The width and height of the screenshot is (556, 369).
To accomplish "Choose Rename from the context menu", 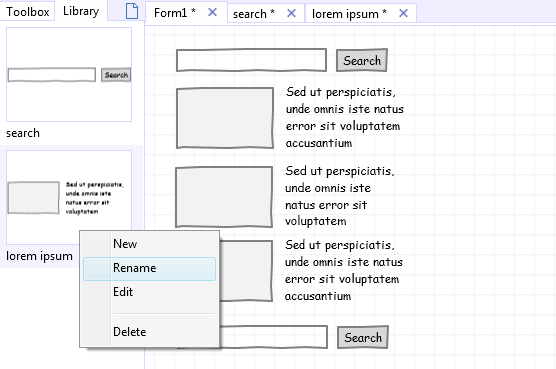I will coord(149,268).
